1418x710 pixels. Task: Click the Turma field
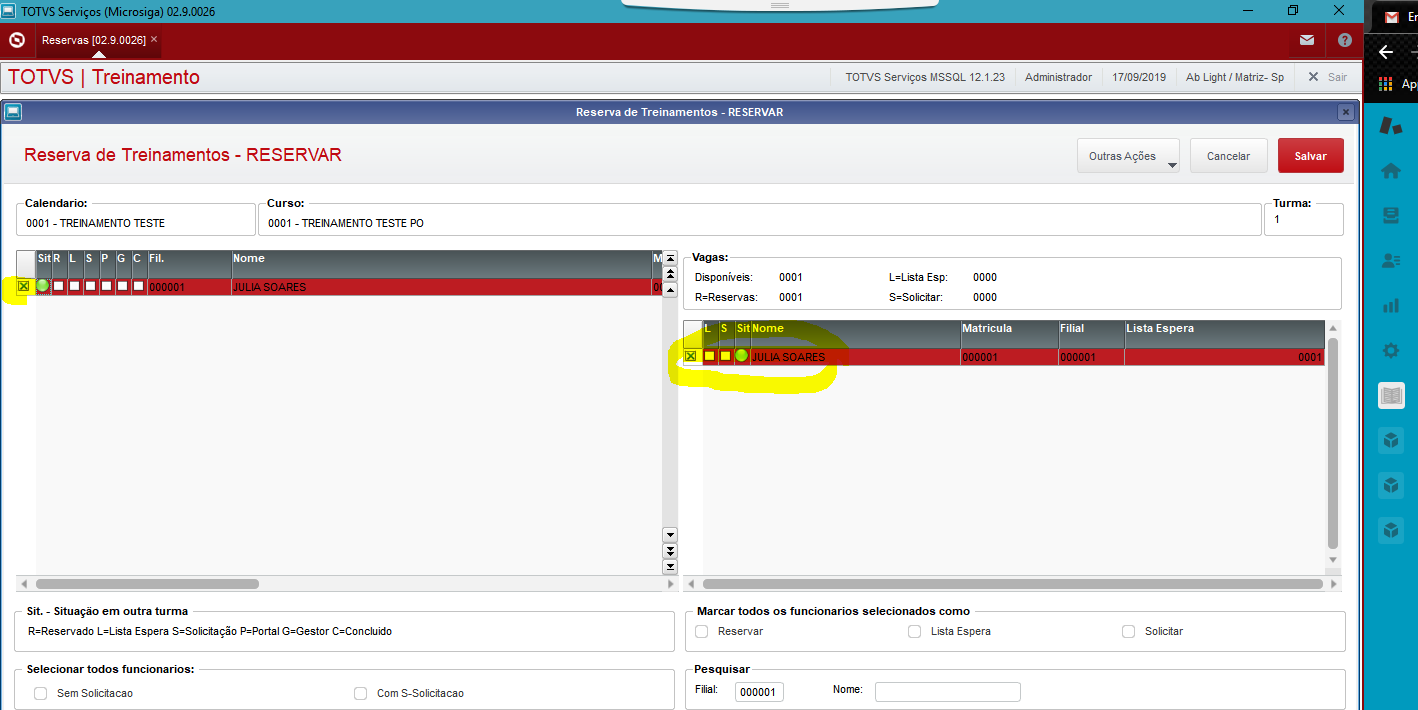point(1304,220)
